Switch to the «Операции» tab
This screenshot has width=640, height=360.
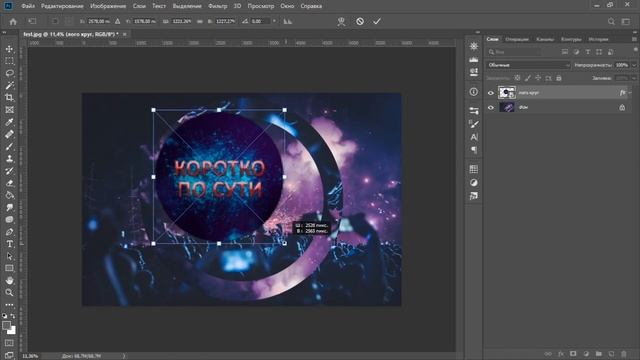pyautogui.click(x=517, y=39)
